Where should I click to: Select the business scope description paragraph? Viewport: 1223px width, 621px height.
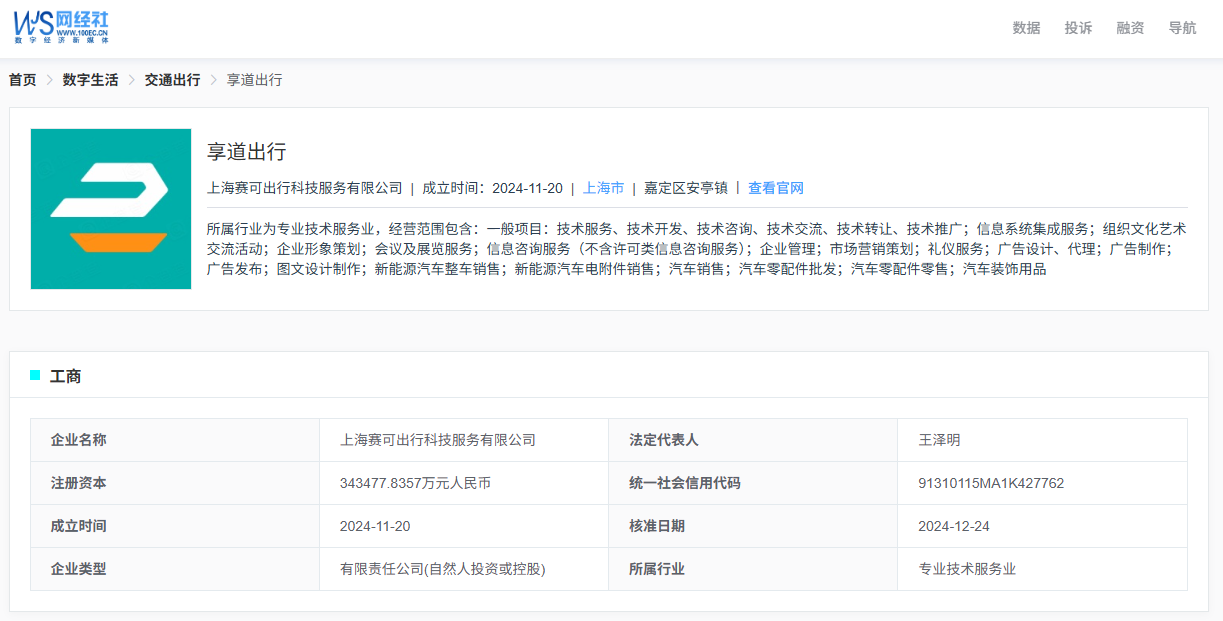pyautogui.click(x=697, y=249)
